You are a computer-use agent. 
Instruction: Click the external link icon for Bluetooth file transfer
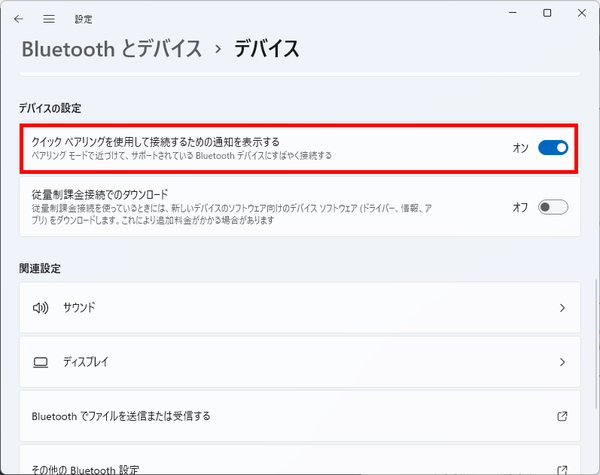pyautogui.click(x=562, y=416)
